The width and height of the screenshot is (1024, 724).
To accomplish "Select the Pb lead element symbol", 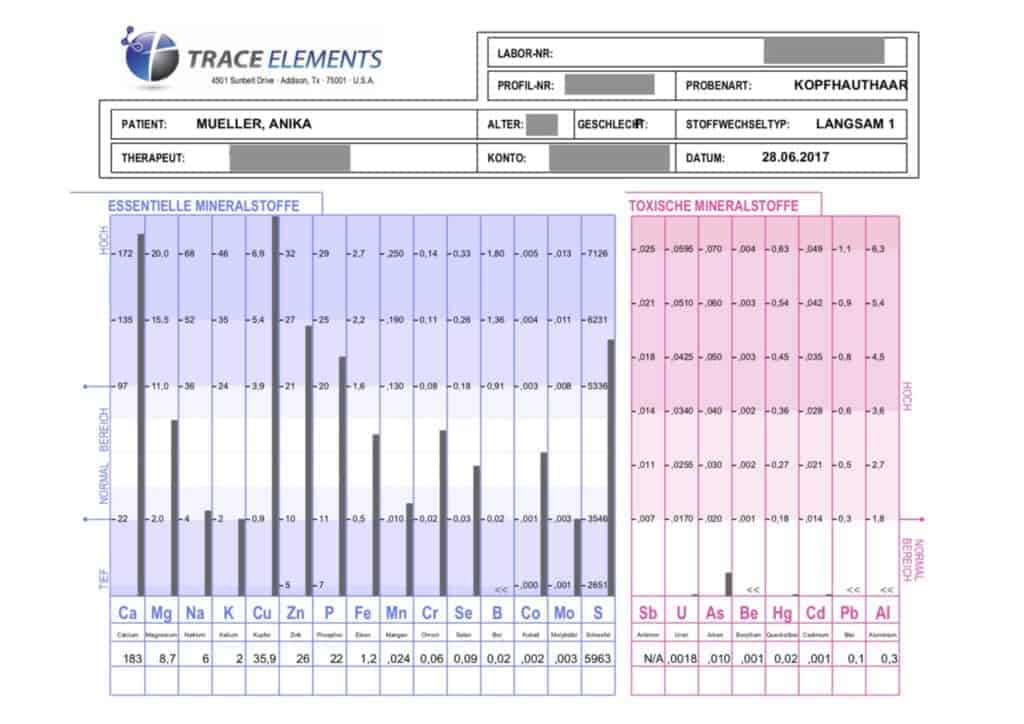I will pyautogui.click(x=849, y=612).
